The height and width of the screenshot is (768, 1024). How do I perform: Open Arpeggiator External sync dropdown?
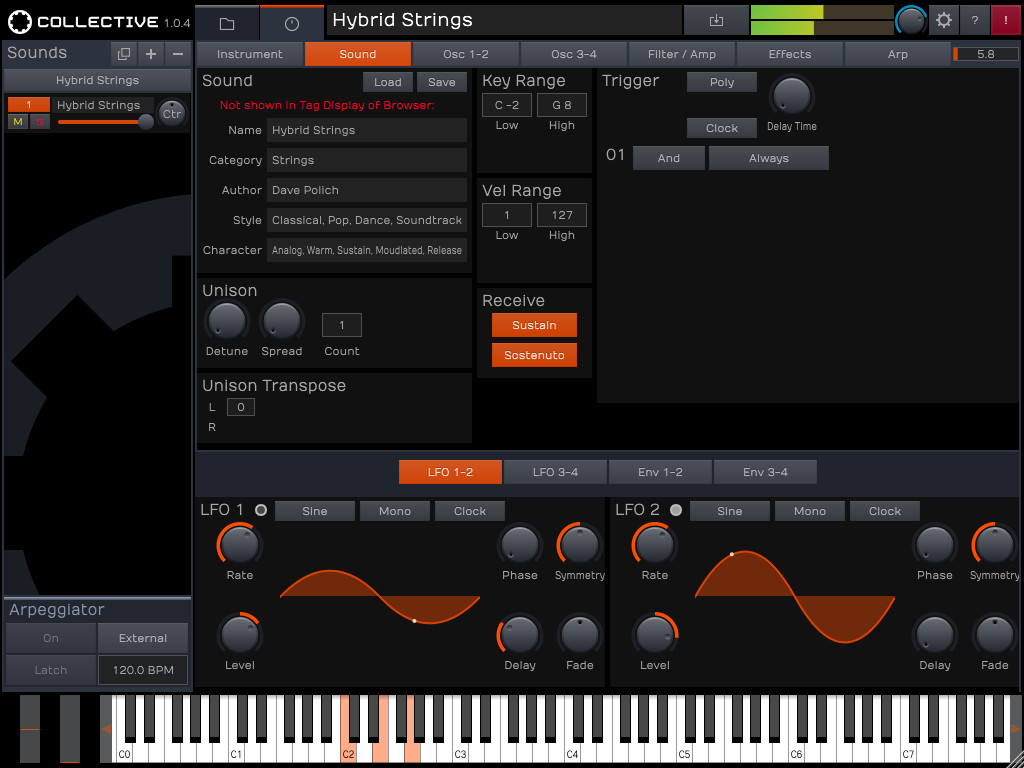(x=143, y=638)
